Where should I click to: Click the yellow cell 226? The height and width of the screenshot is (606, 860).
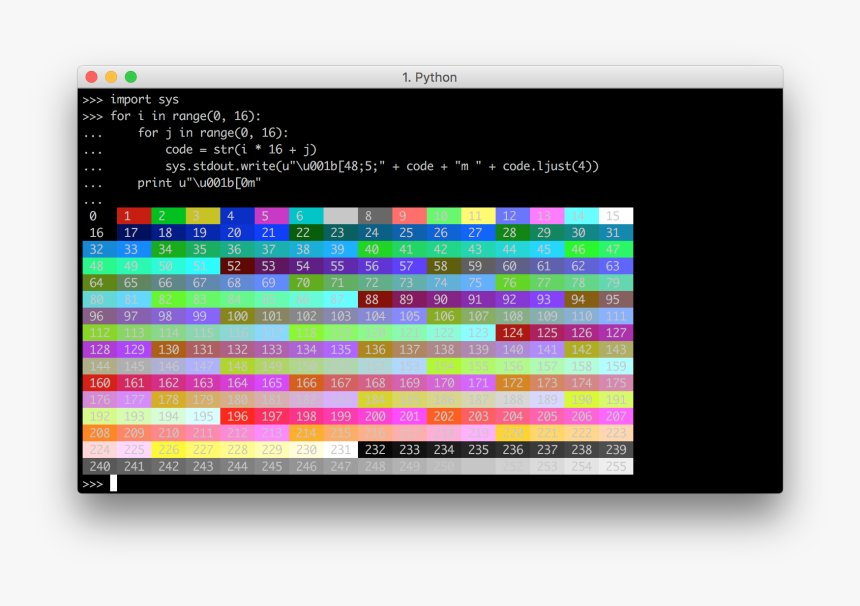168,450
